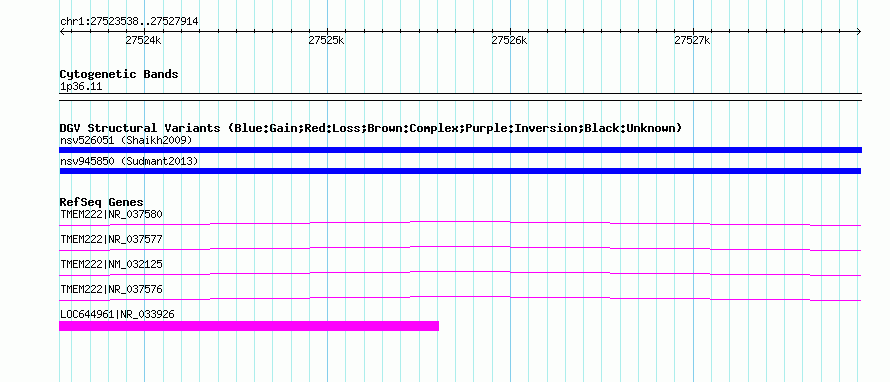Click the LOC644961|NR_033926 gene label
Screen dimensions: 890x382
coord(117,314)
